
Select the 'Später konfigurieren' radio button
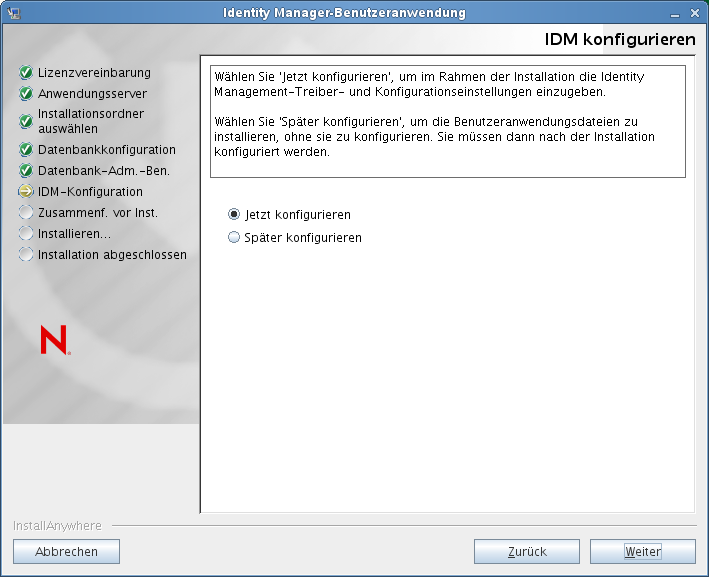234,237
